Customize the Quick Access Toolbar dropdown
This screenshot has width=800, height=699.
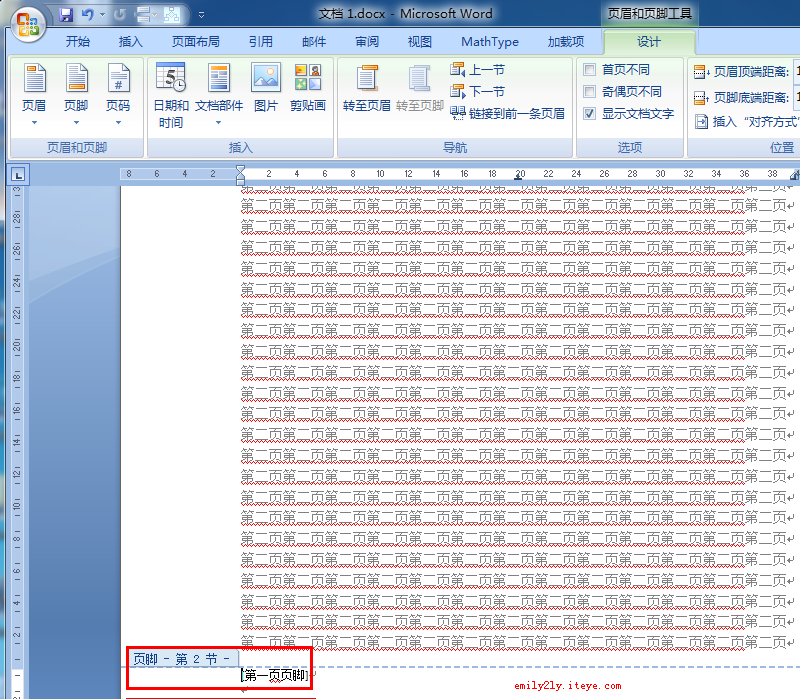coord(202,15)
